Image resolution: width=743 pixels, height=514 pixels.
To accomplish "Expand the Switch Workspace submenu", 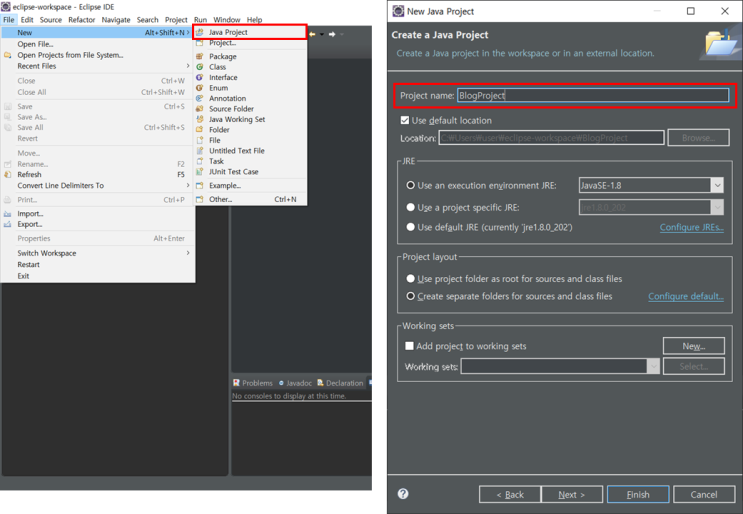I will [188, 253].
